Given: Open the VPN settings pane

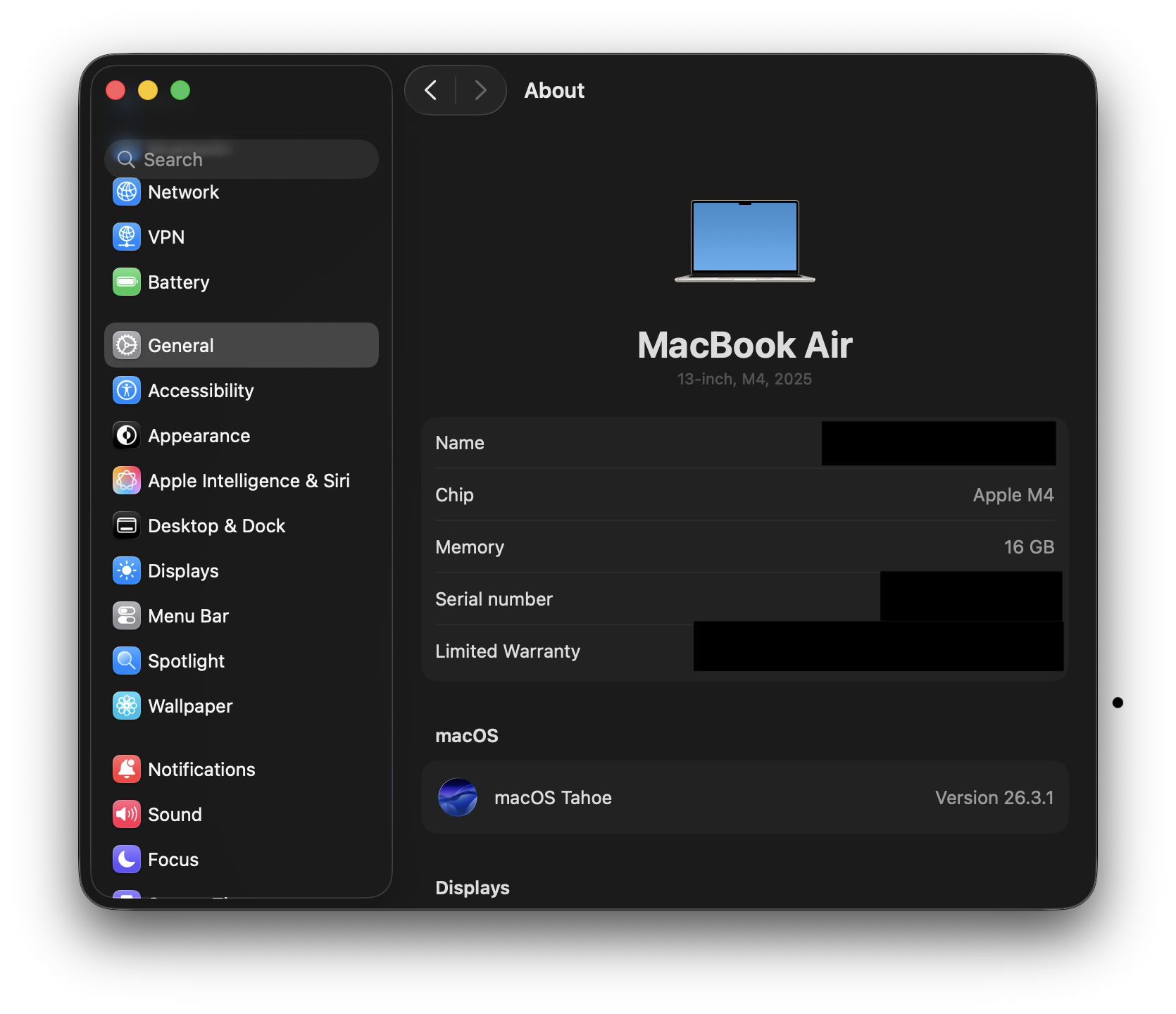Looking at the screenshot, I should point(242,237).
